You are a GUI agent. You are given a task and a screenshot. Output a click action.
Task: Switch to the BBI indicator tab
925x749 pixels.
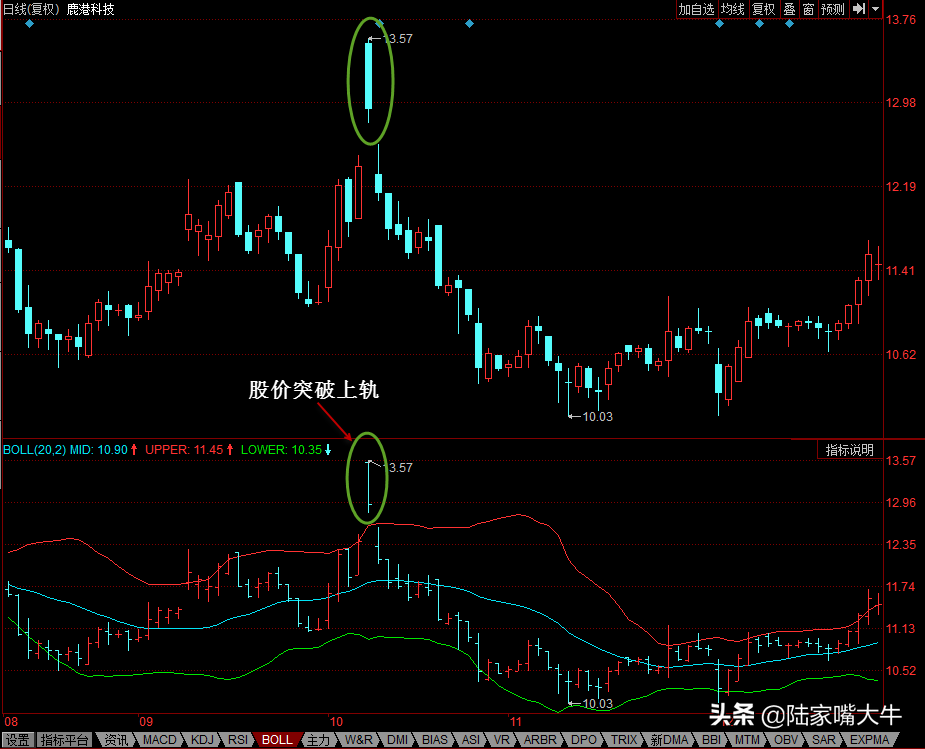point(711,740)
